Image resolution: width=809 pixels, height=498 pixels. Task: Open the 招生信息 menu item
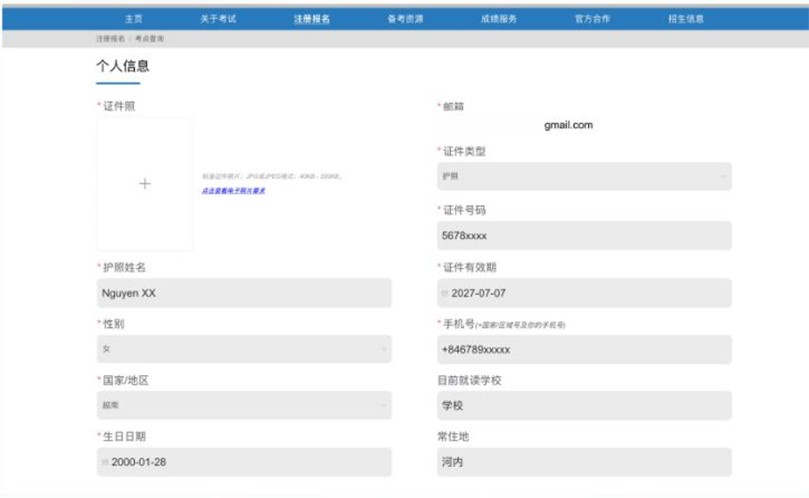(x=686, y=19)
